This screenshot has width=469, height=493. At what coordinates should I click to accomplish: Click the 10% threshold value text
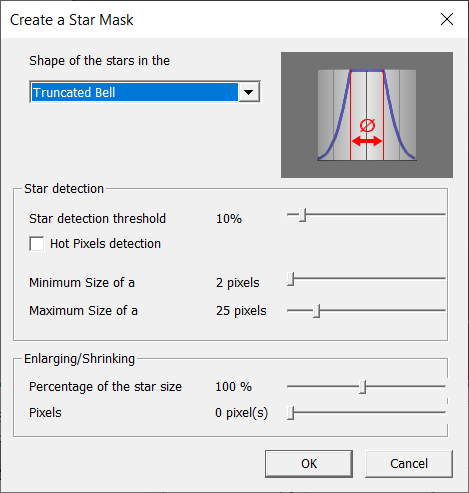[229, 219]
